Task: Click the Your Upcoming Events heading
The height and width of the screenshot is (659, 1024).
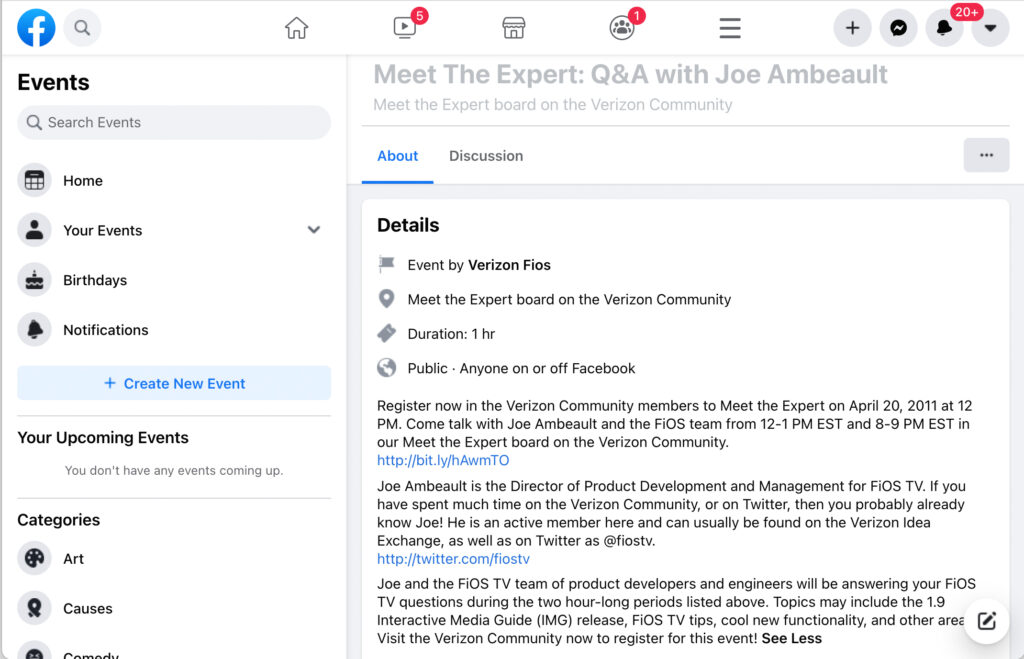Action: point(103,438)
